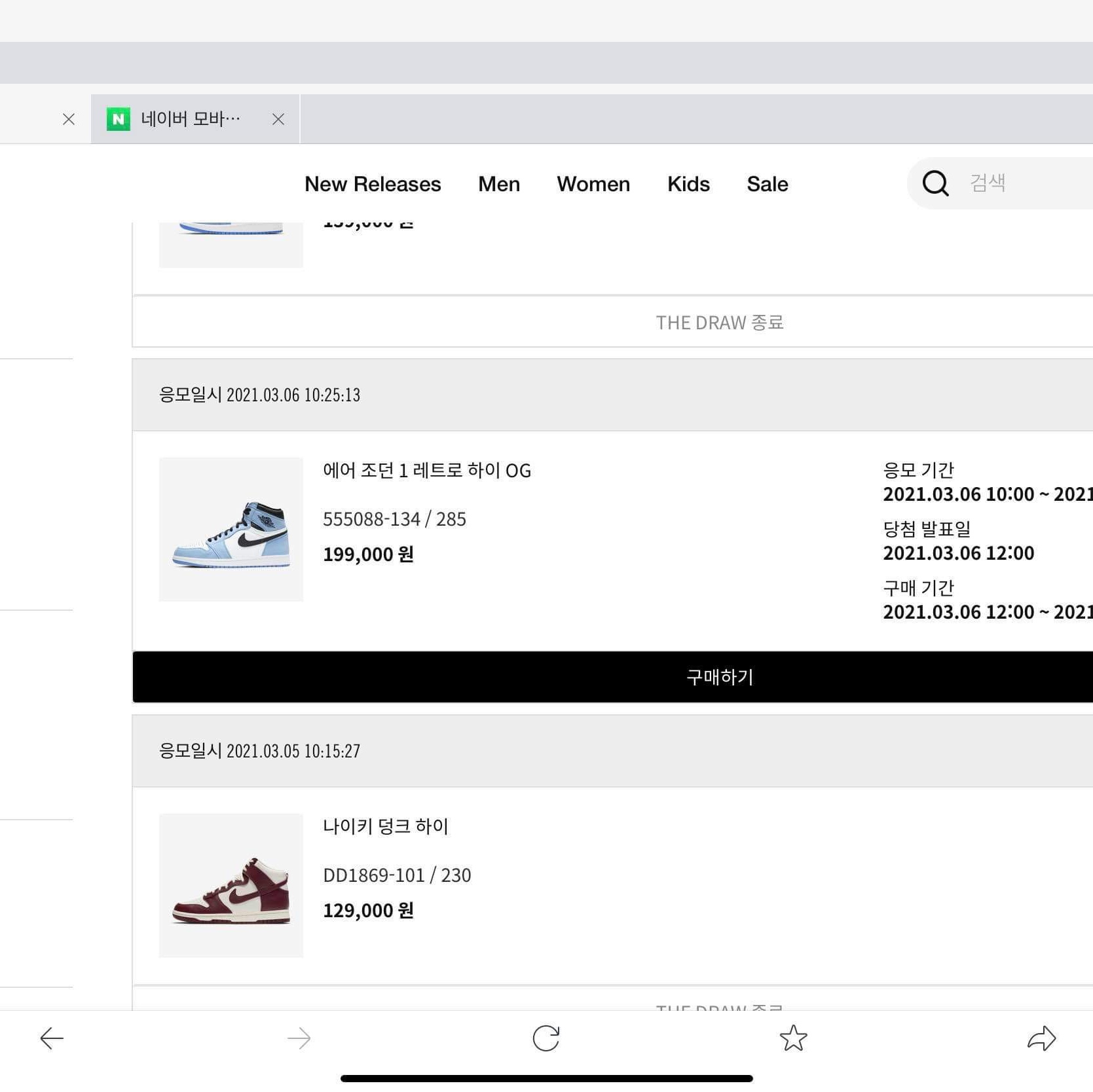This screenshot has width=1093, height=1092.
Task: Close the Naver mobile tab
Action: [x=278, y=119]
